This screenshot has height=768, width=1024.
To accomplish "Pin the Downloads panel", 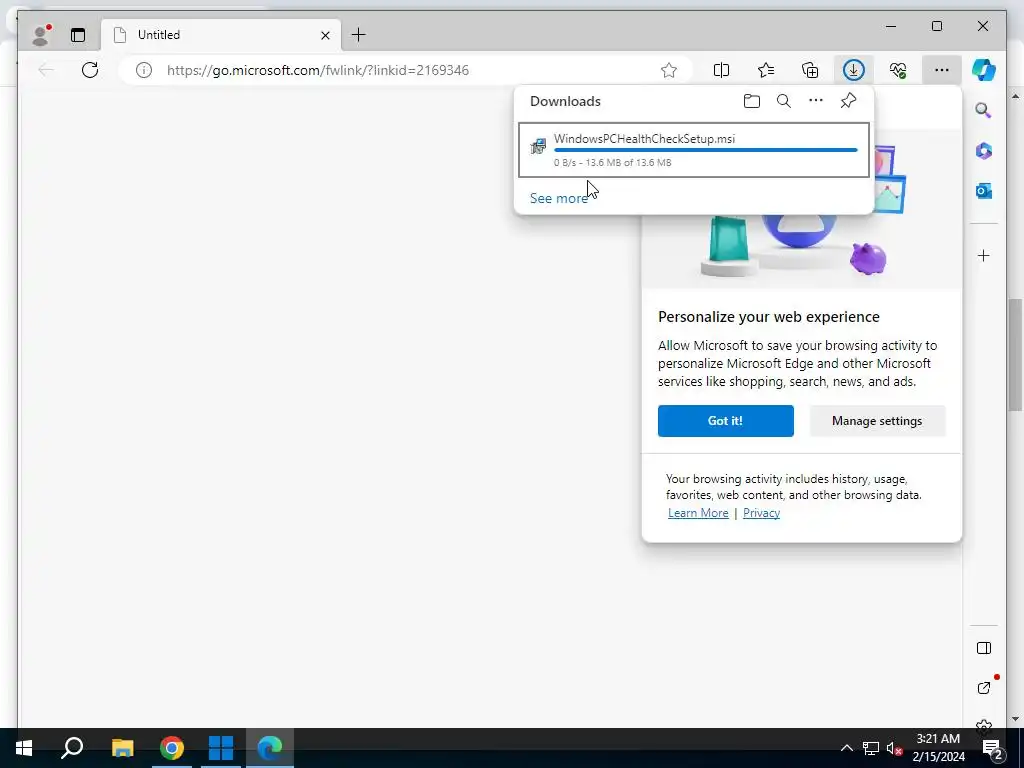I will [848, 101].
